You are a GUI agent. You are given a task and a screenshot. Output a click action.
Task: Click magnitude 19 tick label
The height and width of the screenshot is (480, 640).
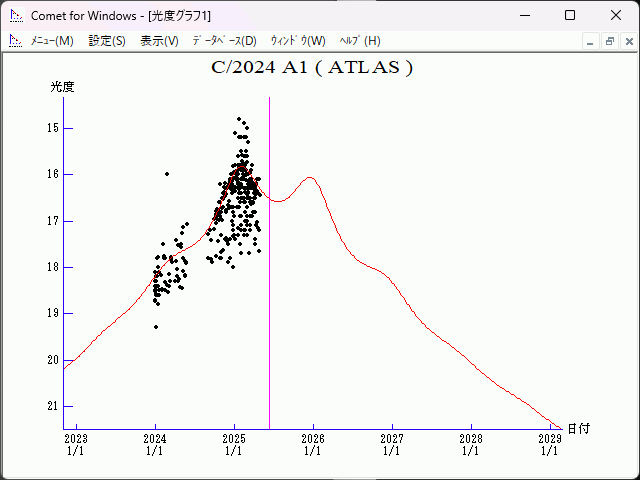pos(53,313)
